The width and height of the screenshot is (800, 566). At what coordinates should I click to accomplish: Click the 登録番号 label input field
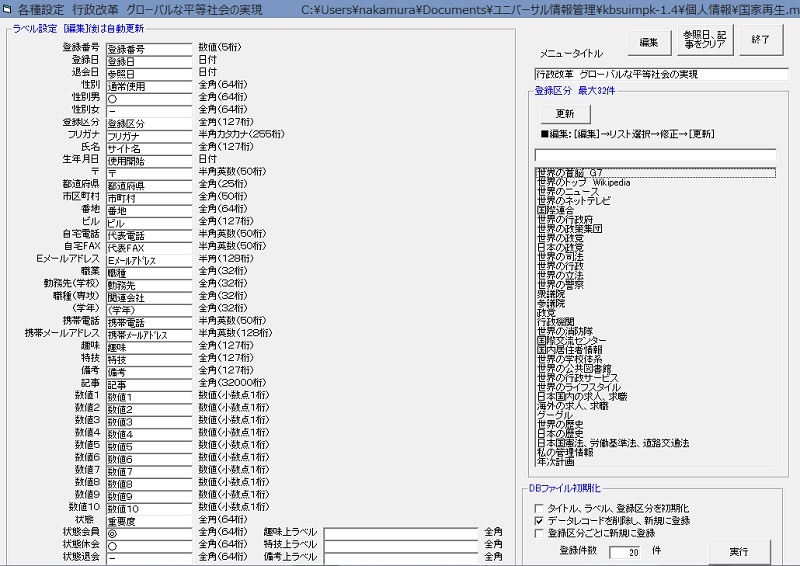click(x=148, y=48)
